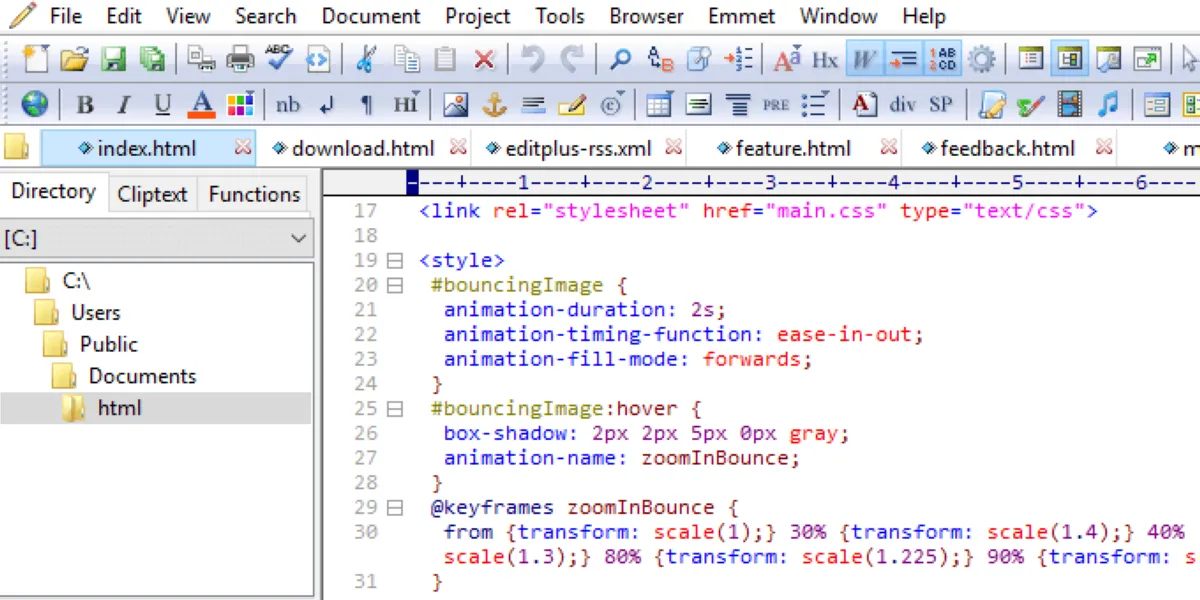The image size is (1200, 600).
Task: Click the Save file toolbar icon
Action: tap(113, 60)
